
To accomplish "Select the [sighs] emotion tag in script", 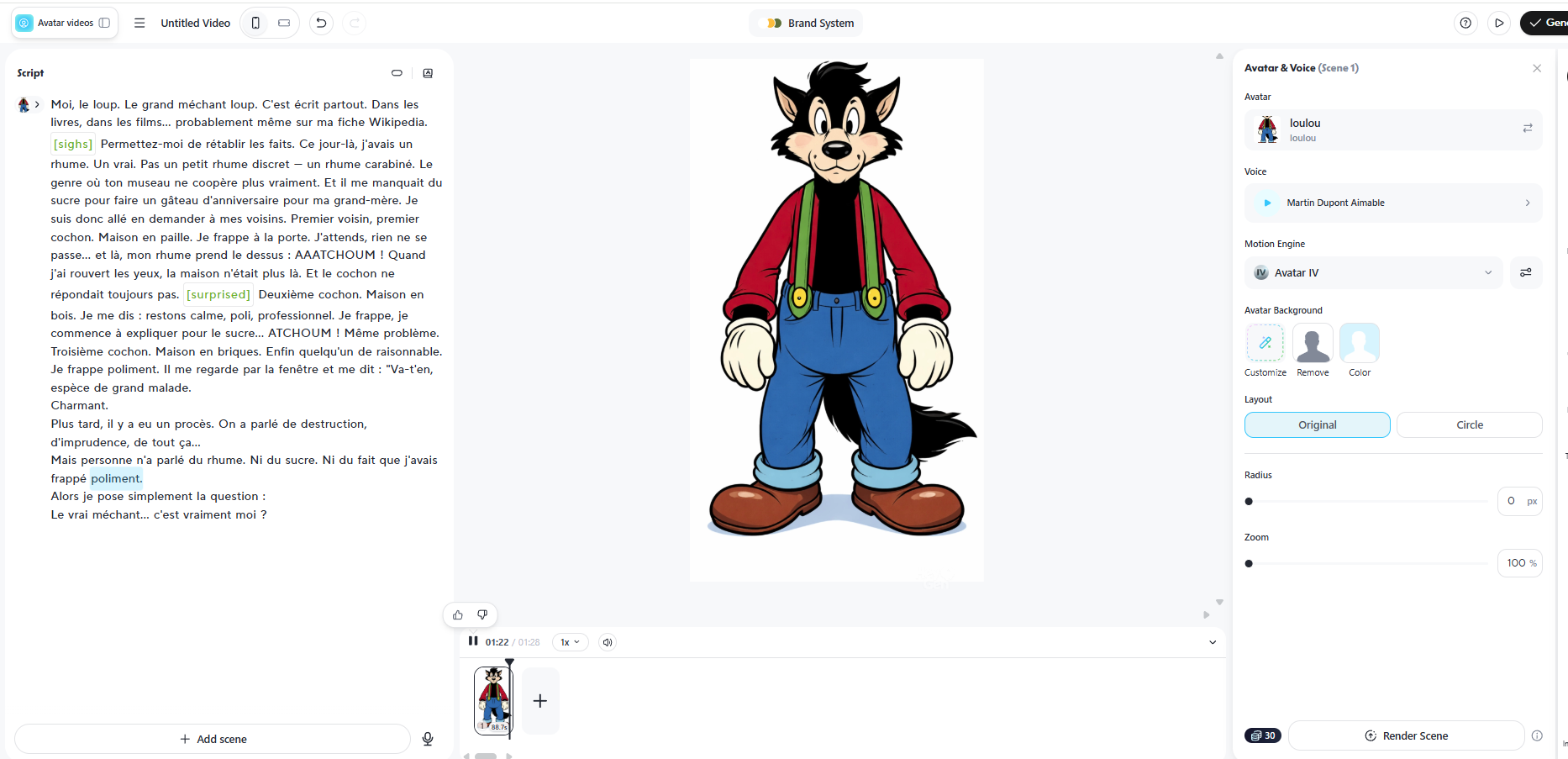I will pyautogui.click(x=73, y=144).
